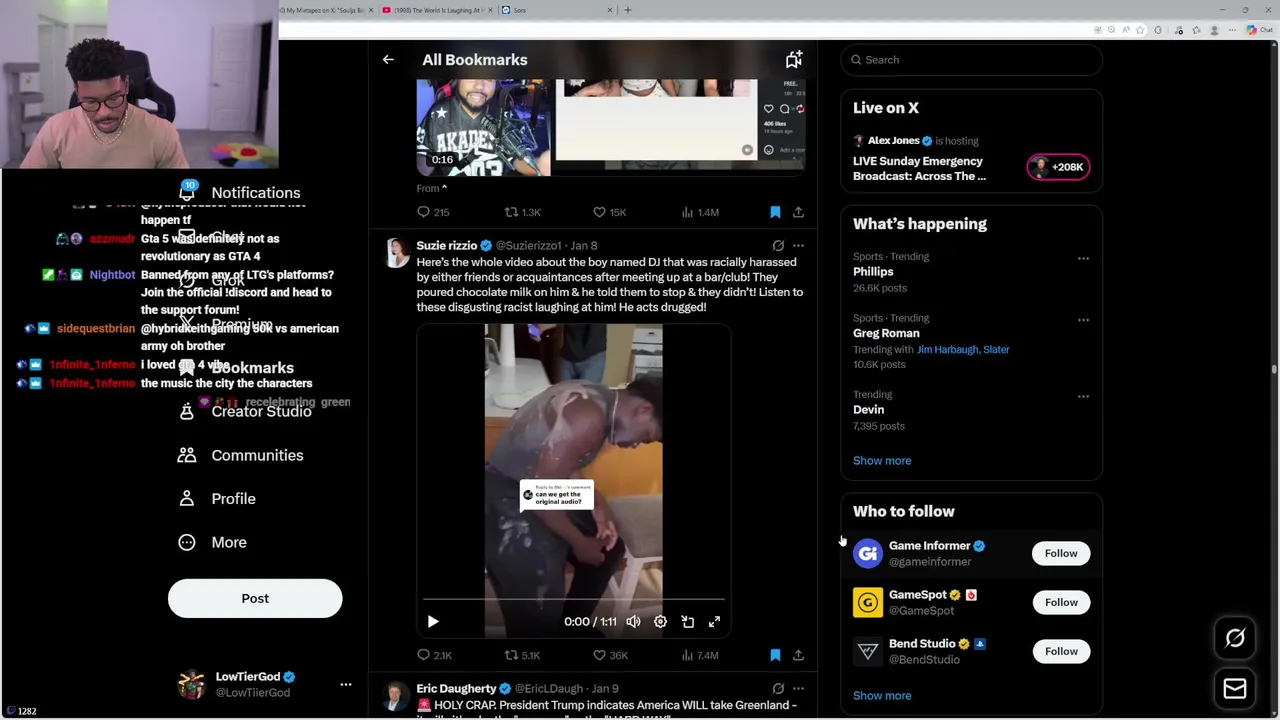Viewport: 1280px width, 720px height.
Task: Open replies on the post with 215 comments
Action: tap(433, 212)
